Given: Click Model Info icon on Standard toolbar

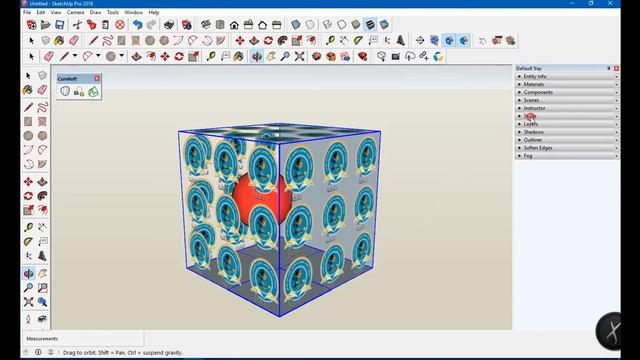Looking at the screenshot, I should pyautogui.click(x=187, y=25).
